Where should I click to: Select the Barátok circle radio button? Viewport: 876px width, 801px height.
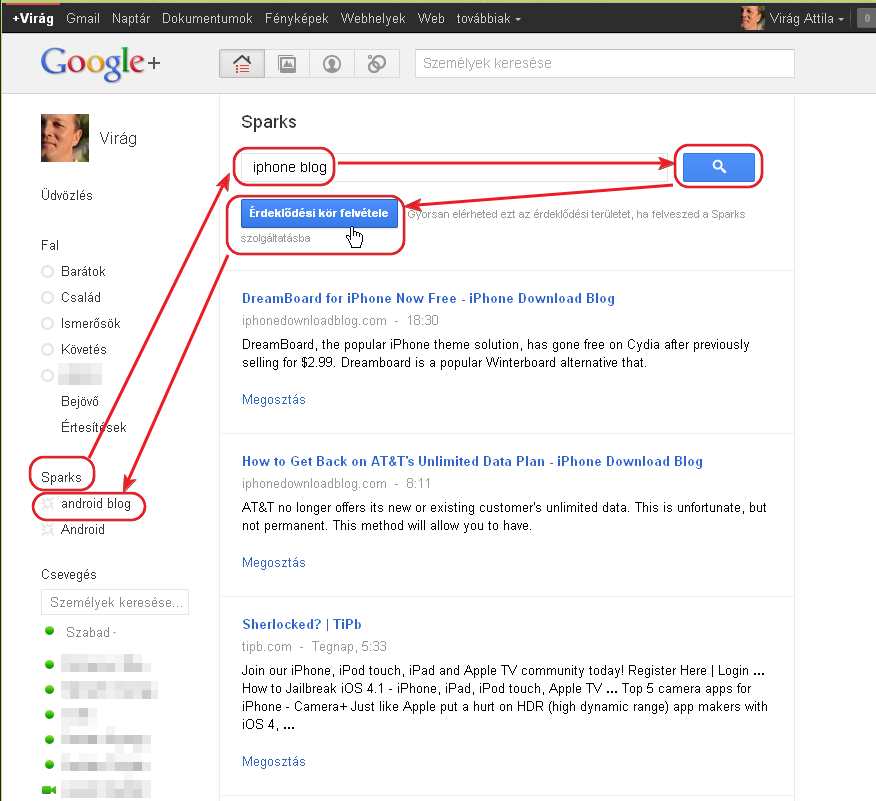click(47, 271)
